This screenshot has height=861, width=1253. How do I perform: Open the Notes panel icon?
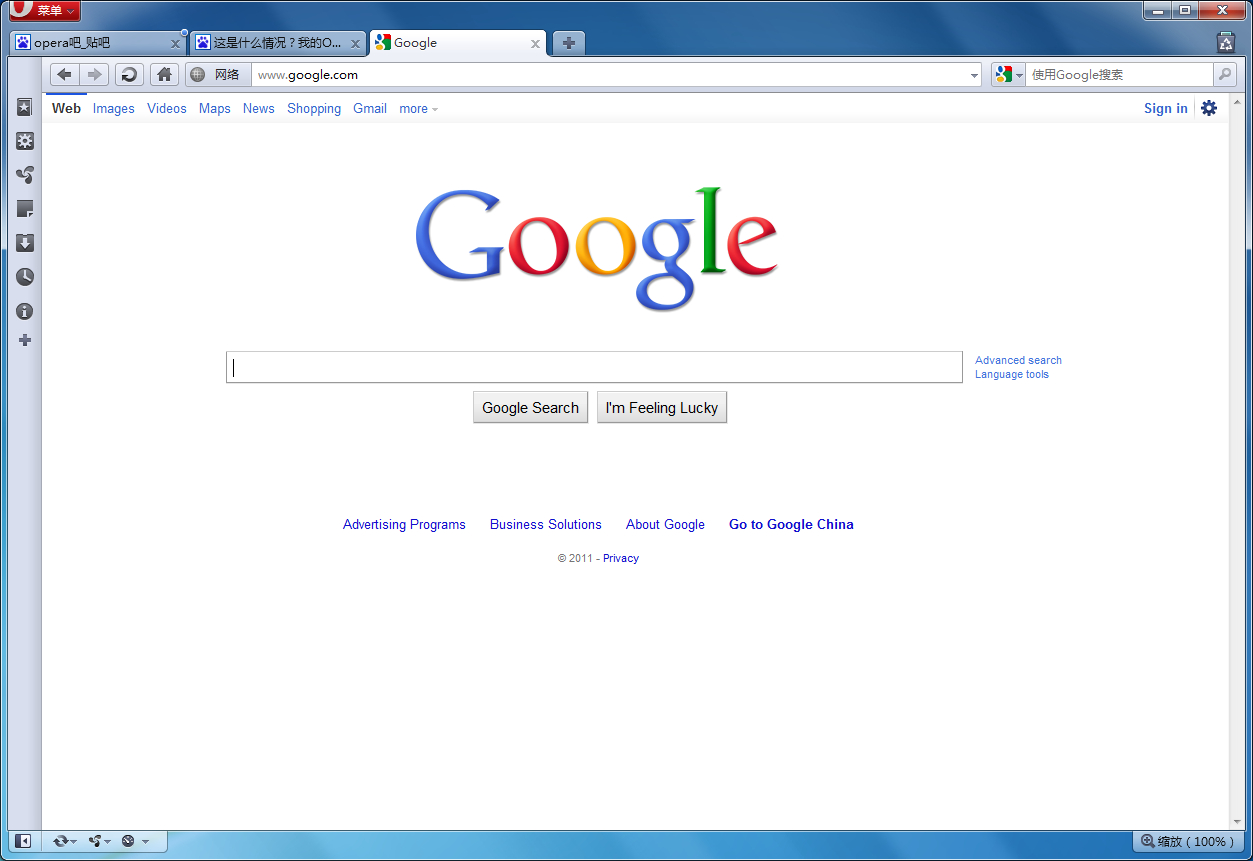tap(25, 209)
